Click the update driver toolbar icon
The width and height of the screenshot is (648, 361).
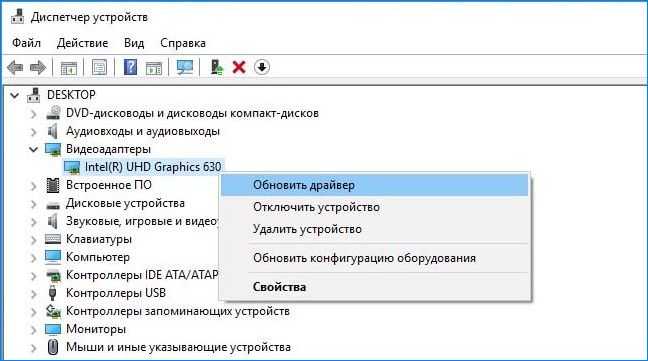click(216, 67)
